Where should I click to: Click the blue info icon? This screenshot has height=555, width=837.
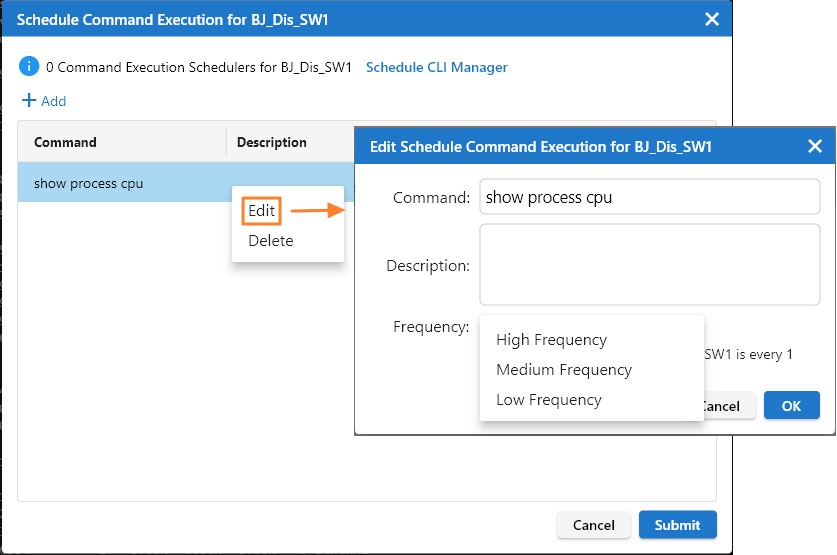(x=30, y=67)
